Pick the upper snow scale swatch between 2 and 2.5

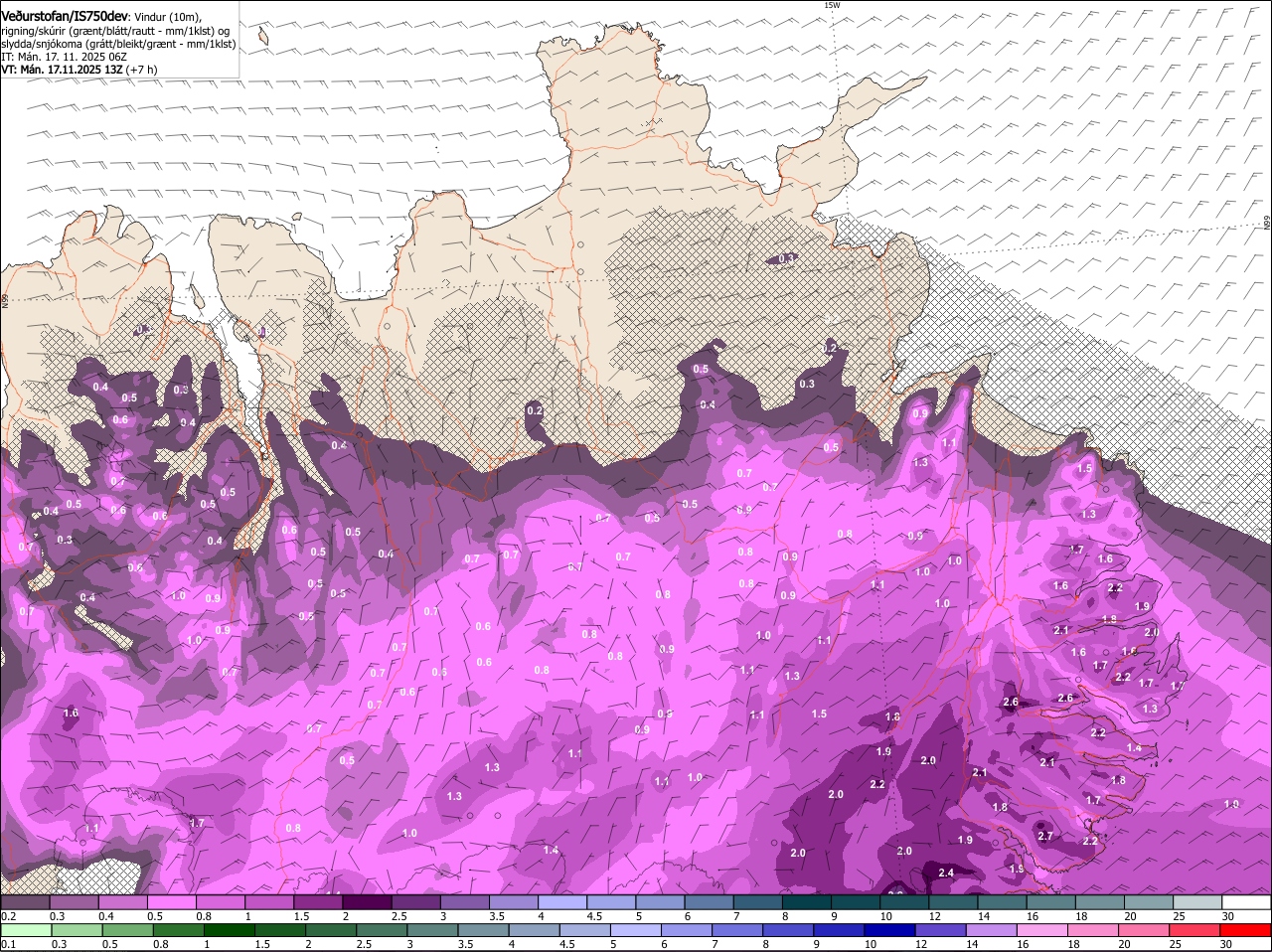tap(367, 902)
